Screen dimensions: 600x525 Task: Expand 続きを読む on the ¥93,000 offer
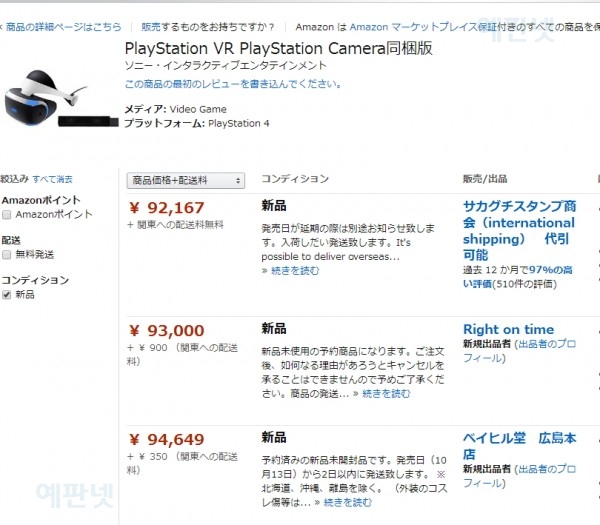tap(386, 394)
